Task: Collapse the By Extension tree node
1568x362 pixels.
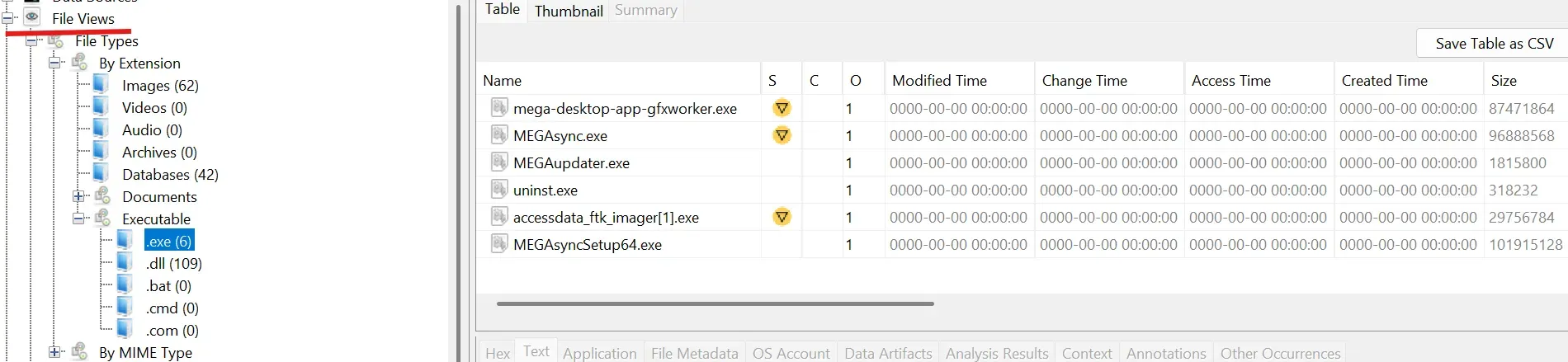Action: coord(54,63)
